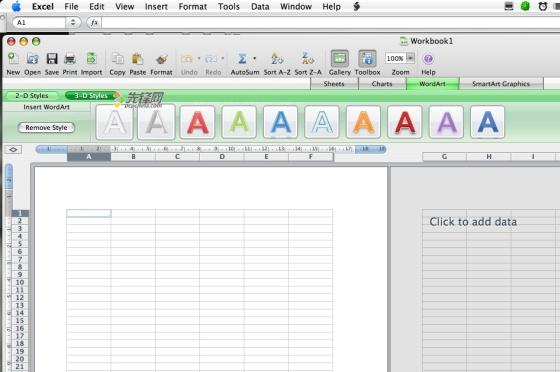Click the horizontal page ruler
The image size is (560, 372).
(x=211, y=149)
